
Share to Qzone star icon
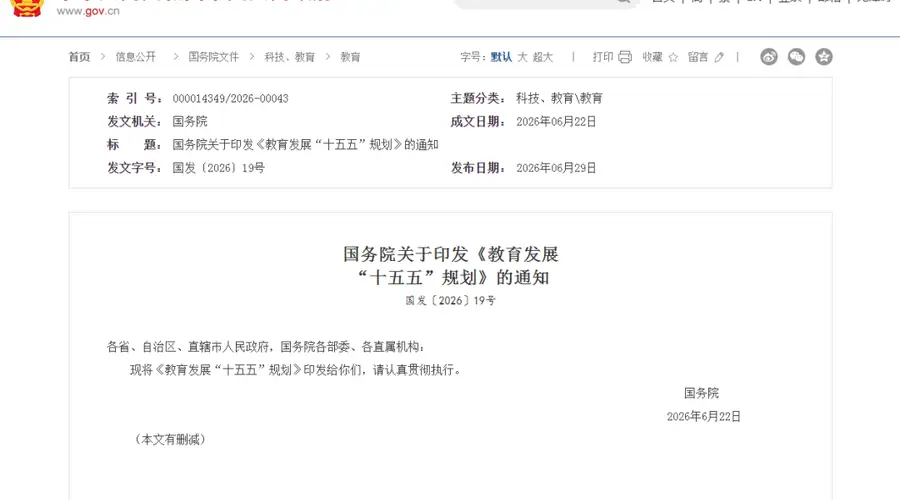[x=824, y=56]
